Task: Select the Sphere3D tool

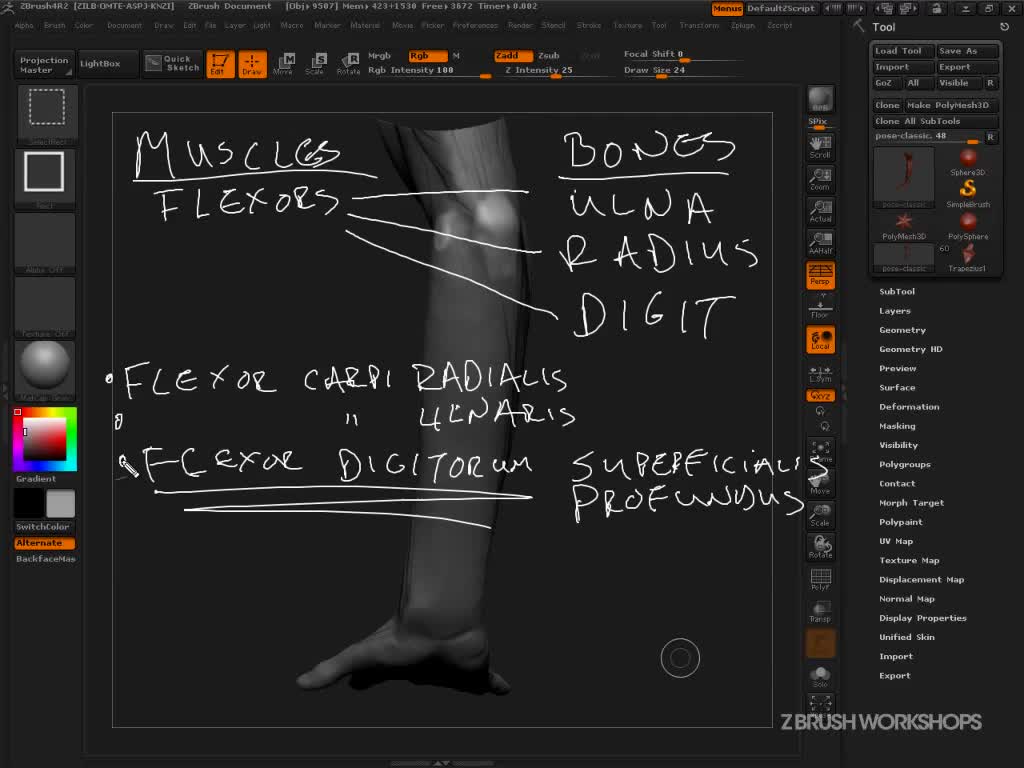Action: 968,162
